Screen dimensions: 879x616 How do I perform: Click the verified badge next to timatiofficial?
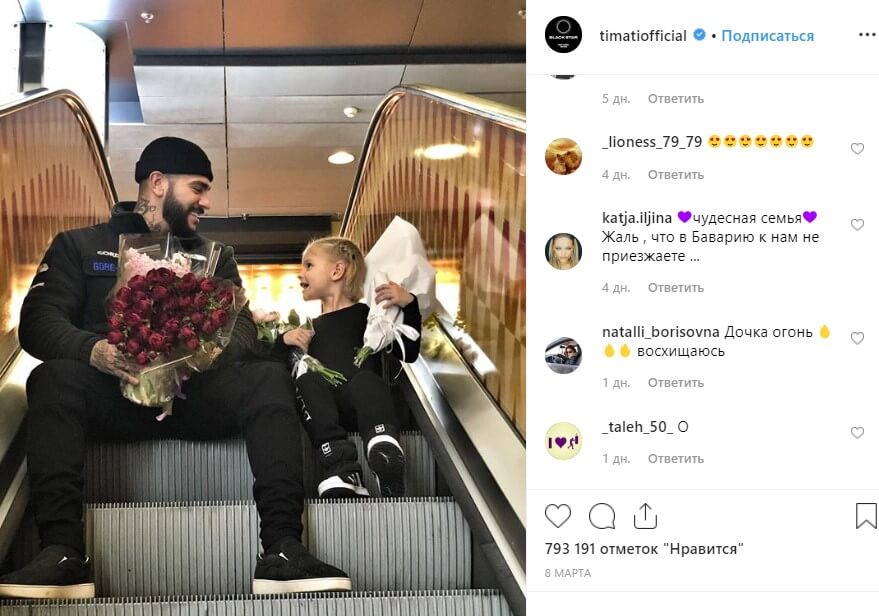tap(699, 35)
